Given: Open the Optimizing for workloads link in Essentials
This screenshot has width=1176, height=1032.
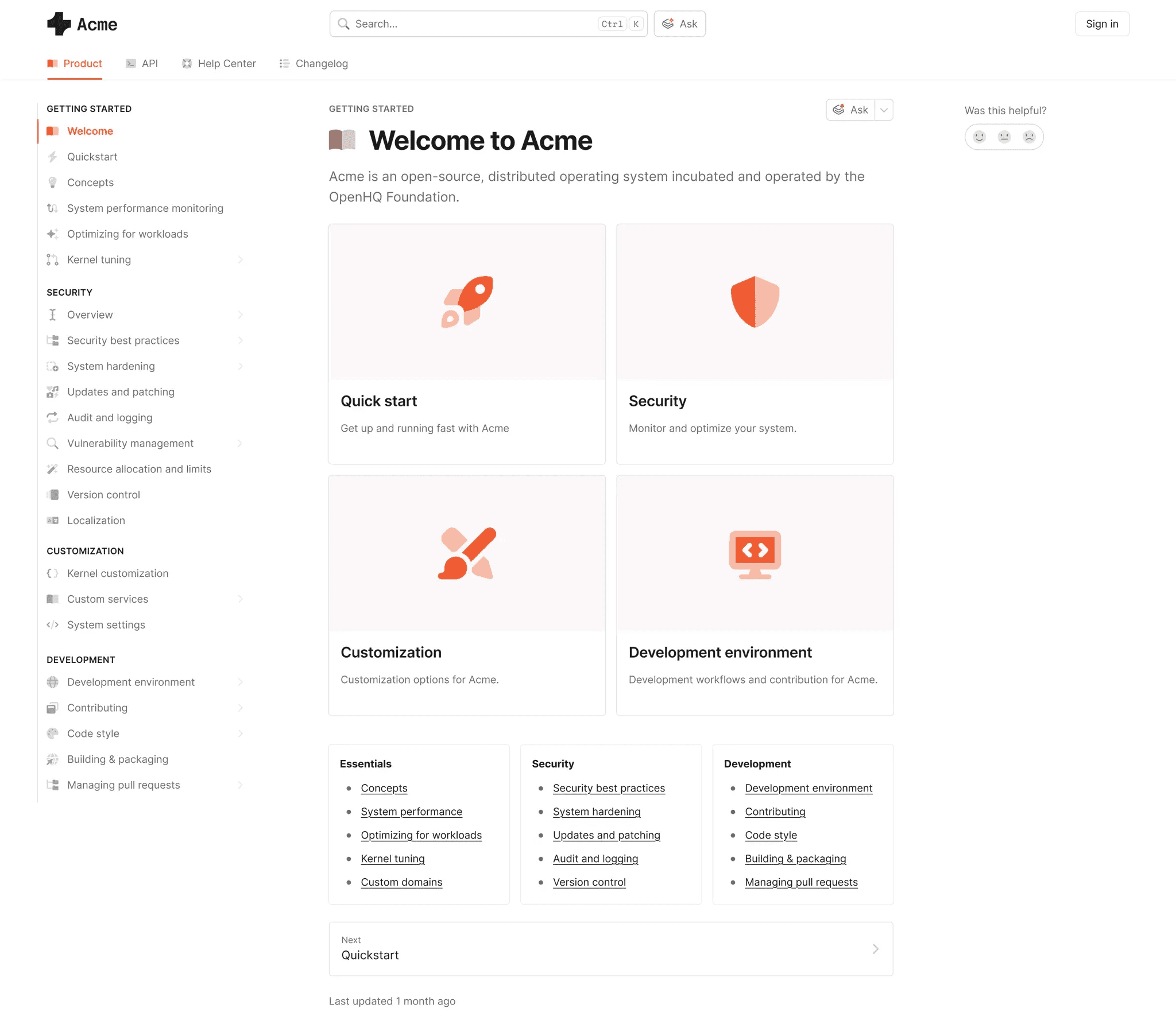Looking at the screenshot, I should coord(421,835).
